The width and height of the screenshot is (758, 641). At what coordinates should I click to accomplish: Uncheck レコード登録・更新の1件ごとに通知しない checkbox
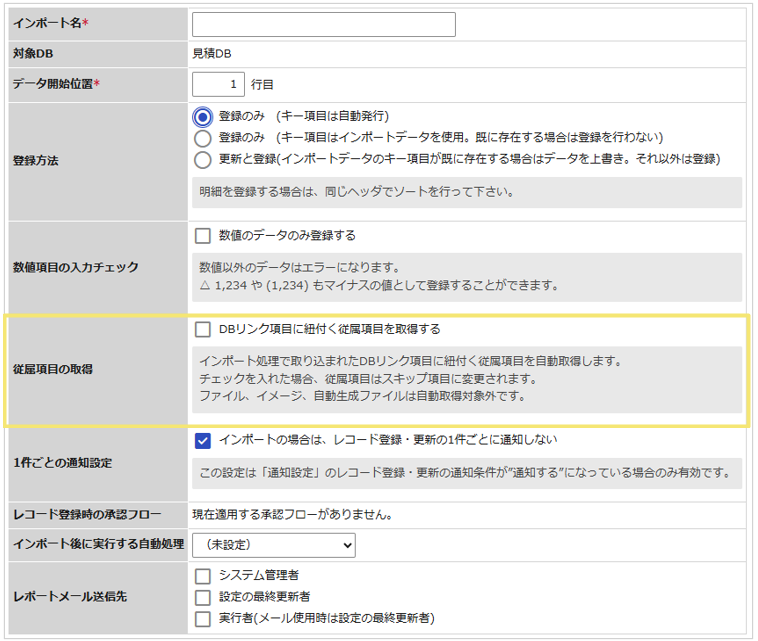click(x=203, y=440)
